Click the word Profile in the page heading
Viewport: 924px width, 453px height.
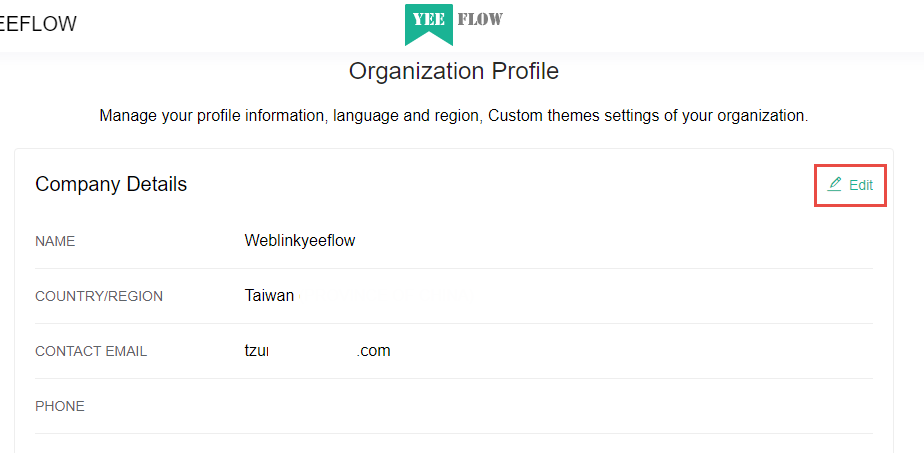click(526, 71)
